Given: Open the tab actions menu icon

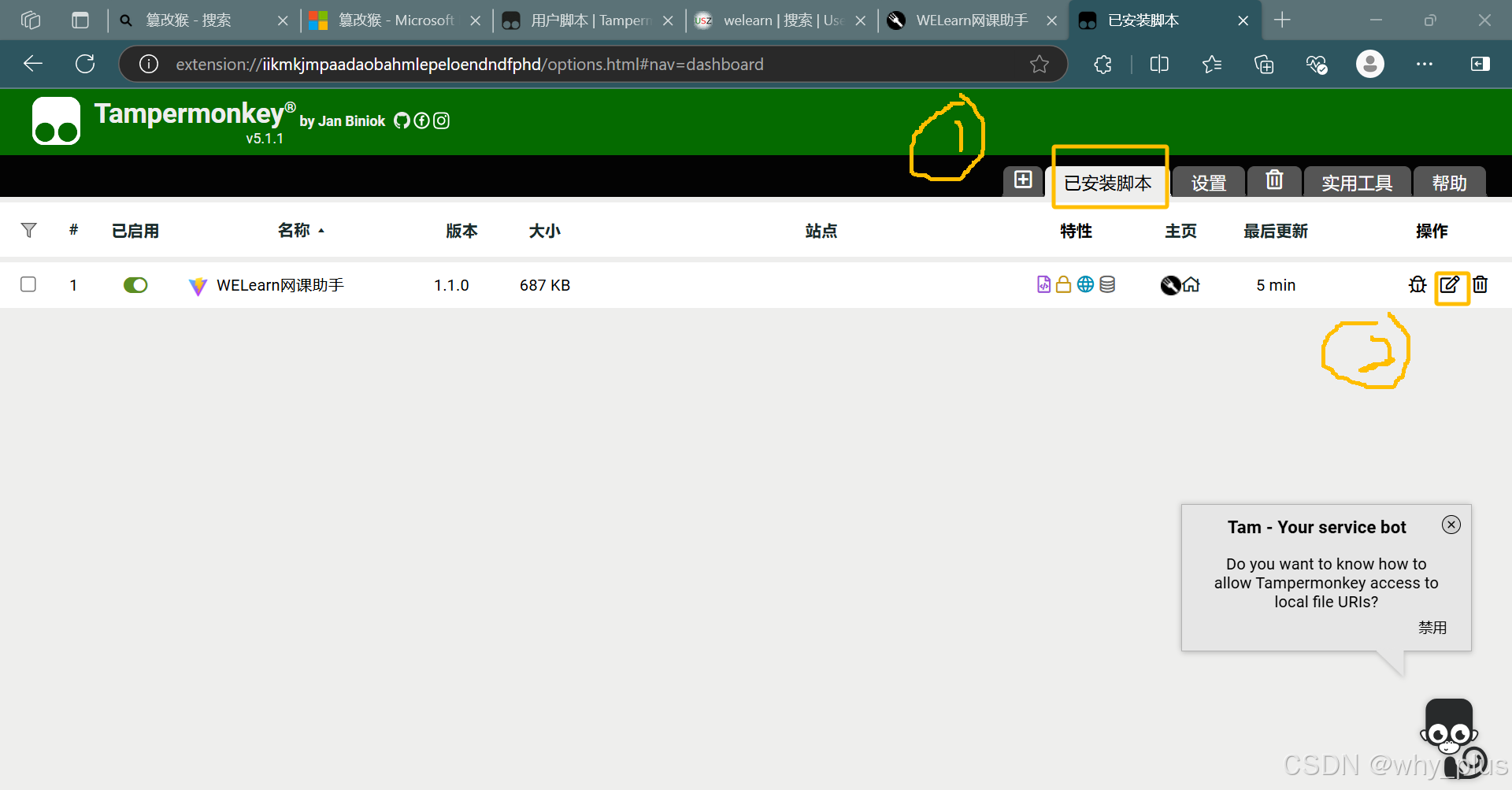Looking at the screenshot, I should coord(80,20).
